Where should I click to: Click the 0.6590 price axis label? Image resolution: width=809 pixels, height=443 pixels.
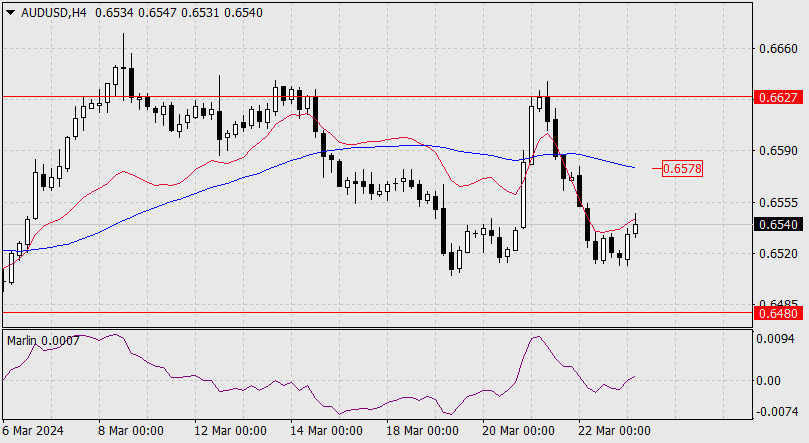point(778,151)
